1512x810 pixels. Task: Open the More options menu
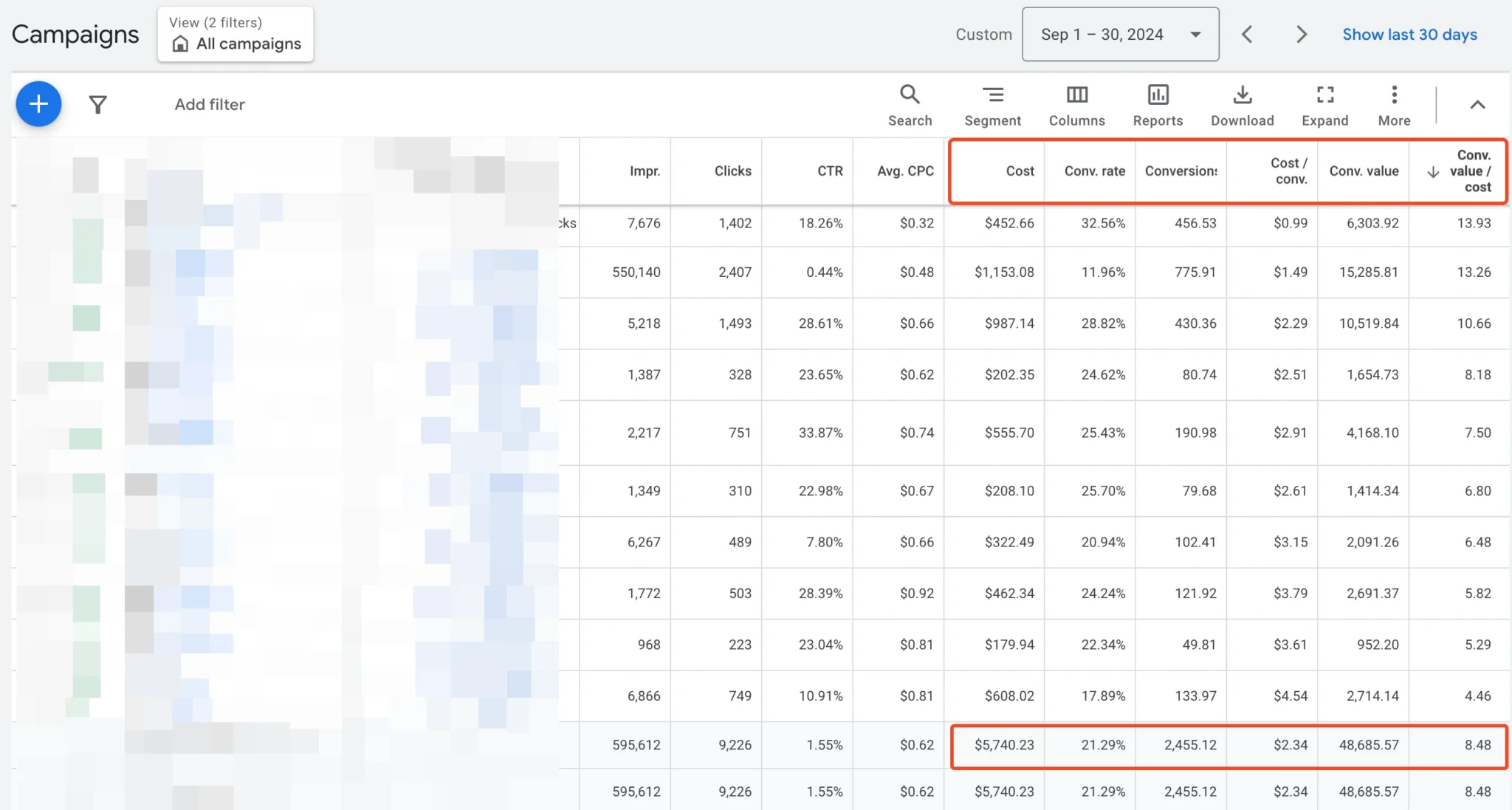1394,105
